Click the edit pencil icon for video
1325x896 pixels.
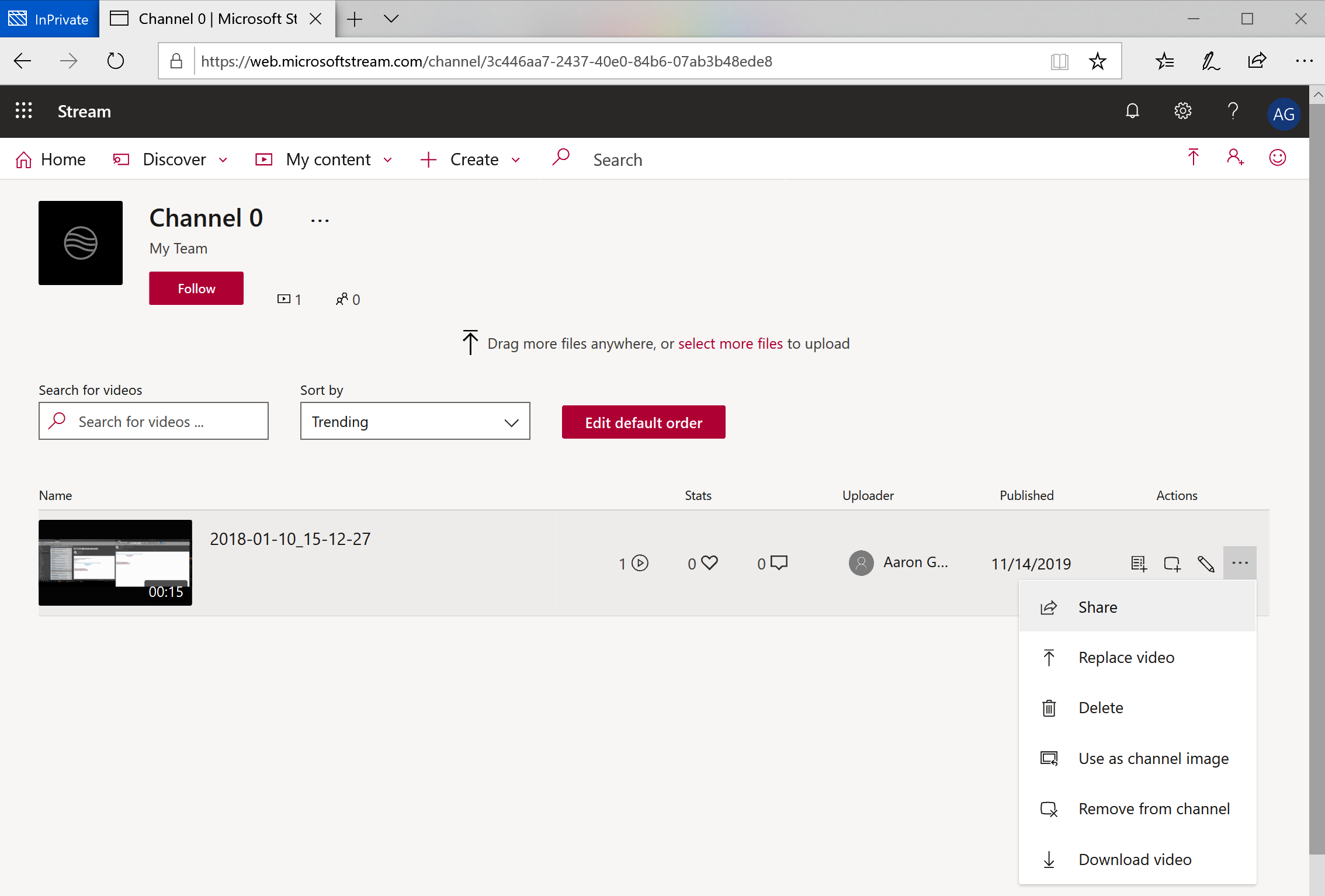pos(1206,564)
